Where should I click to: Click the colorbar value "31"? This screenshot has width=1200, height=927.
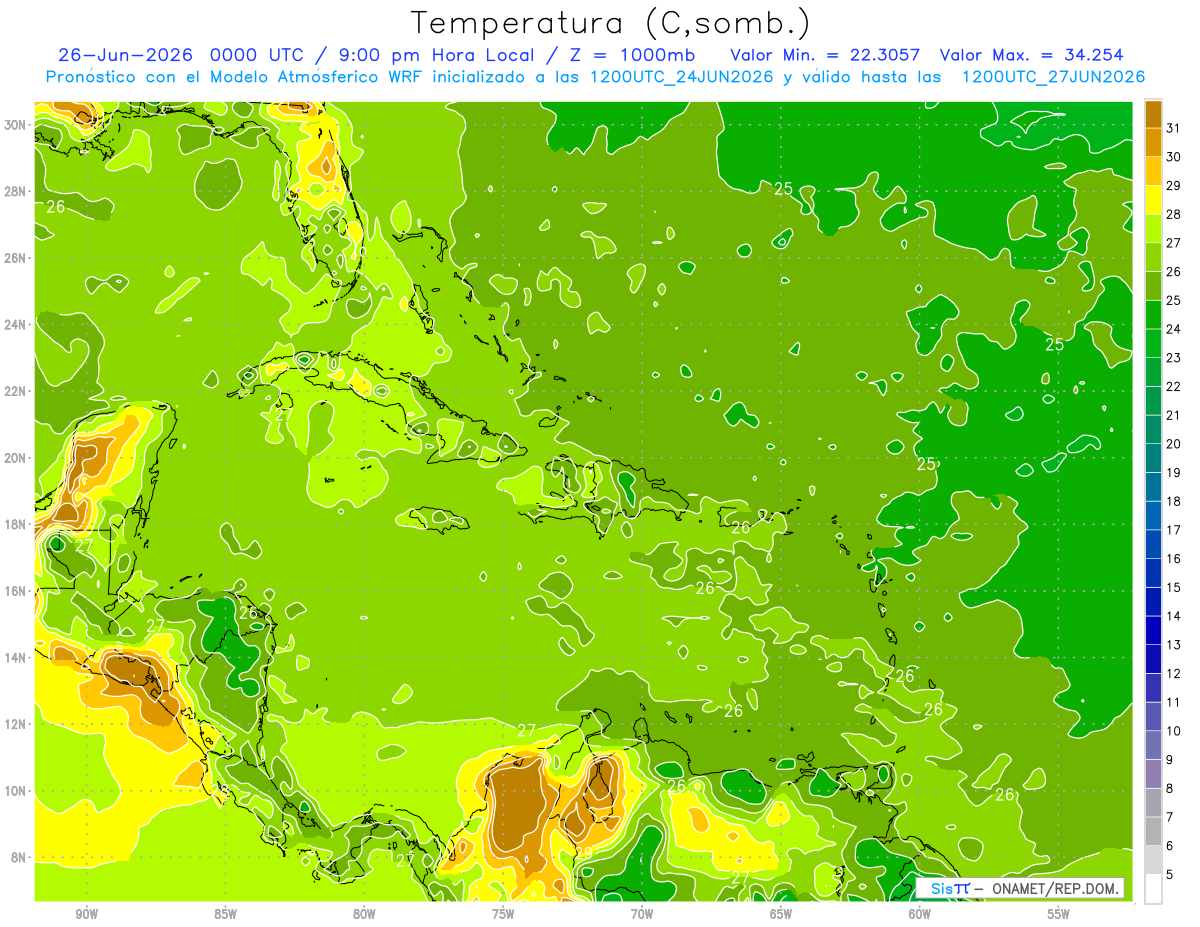point(1174,127)
